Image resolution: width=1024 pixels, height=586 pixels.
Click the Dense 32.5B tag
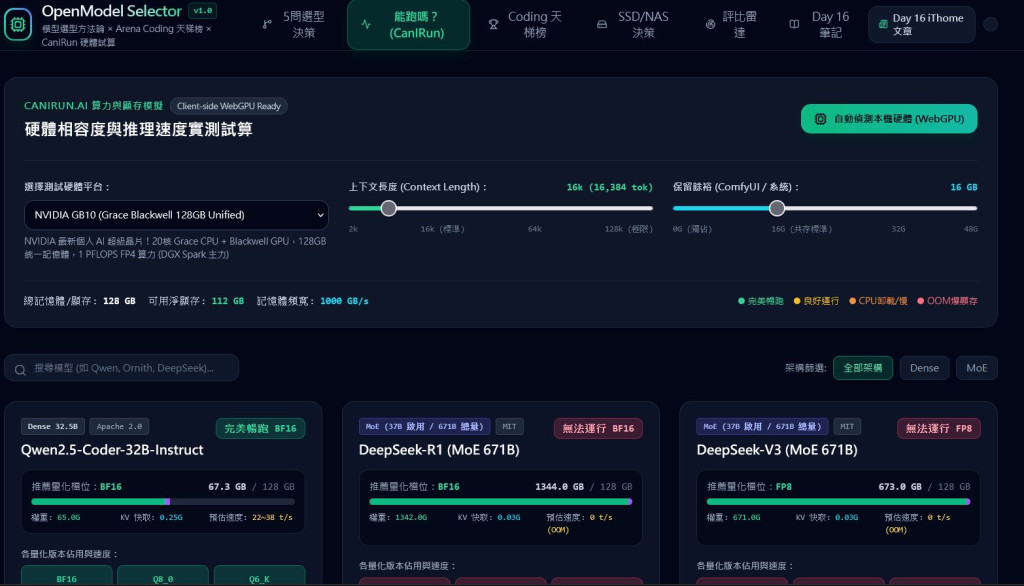click(52, 427)
